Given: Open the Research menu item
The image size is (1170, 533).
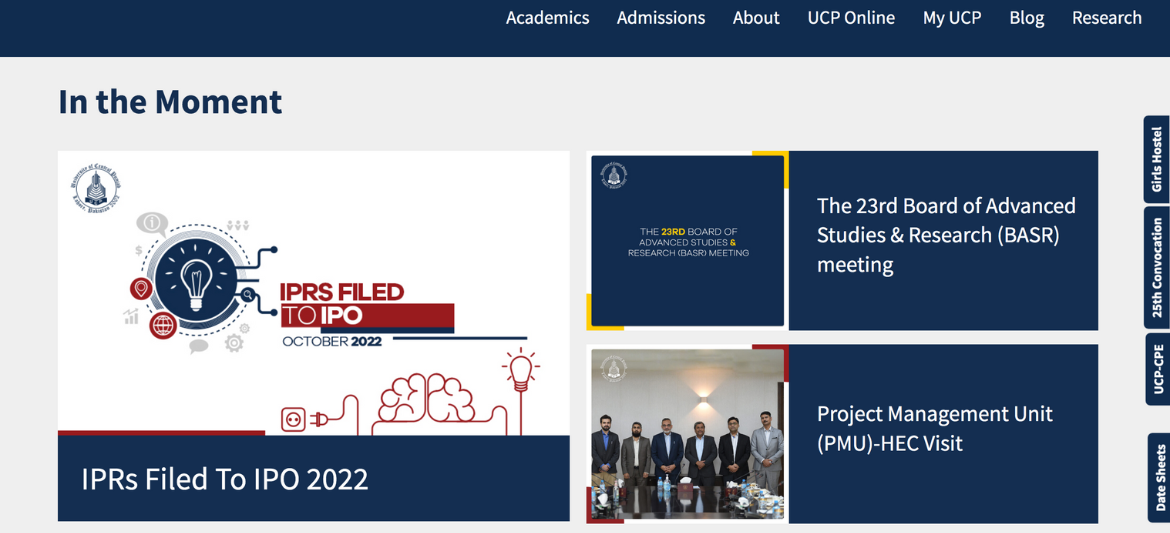Looking at the screenshot, I should (x=1107, y=18).
